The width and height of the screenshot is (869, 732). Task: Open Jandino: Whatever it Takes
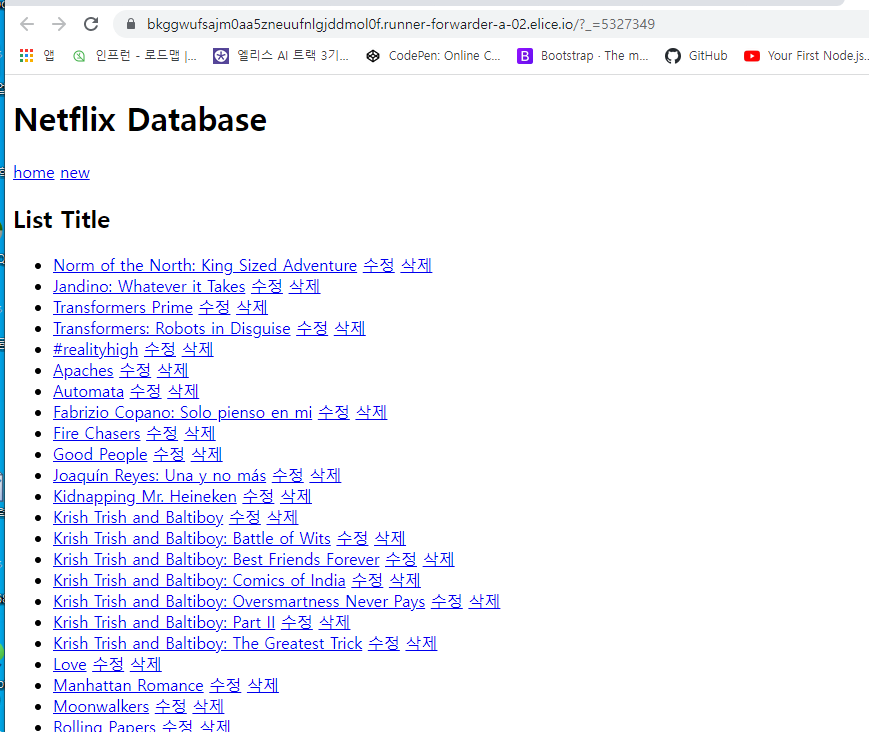coord(149,286)
